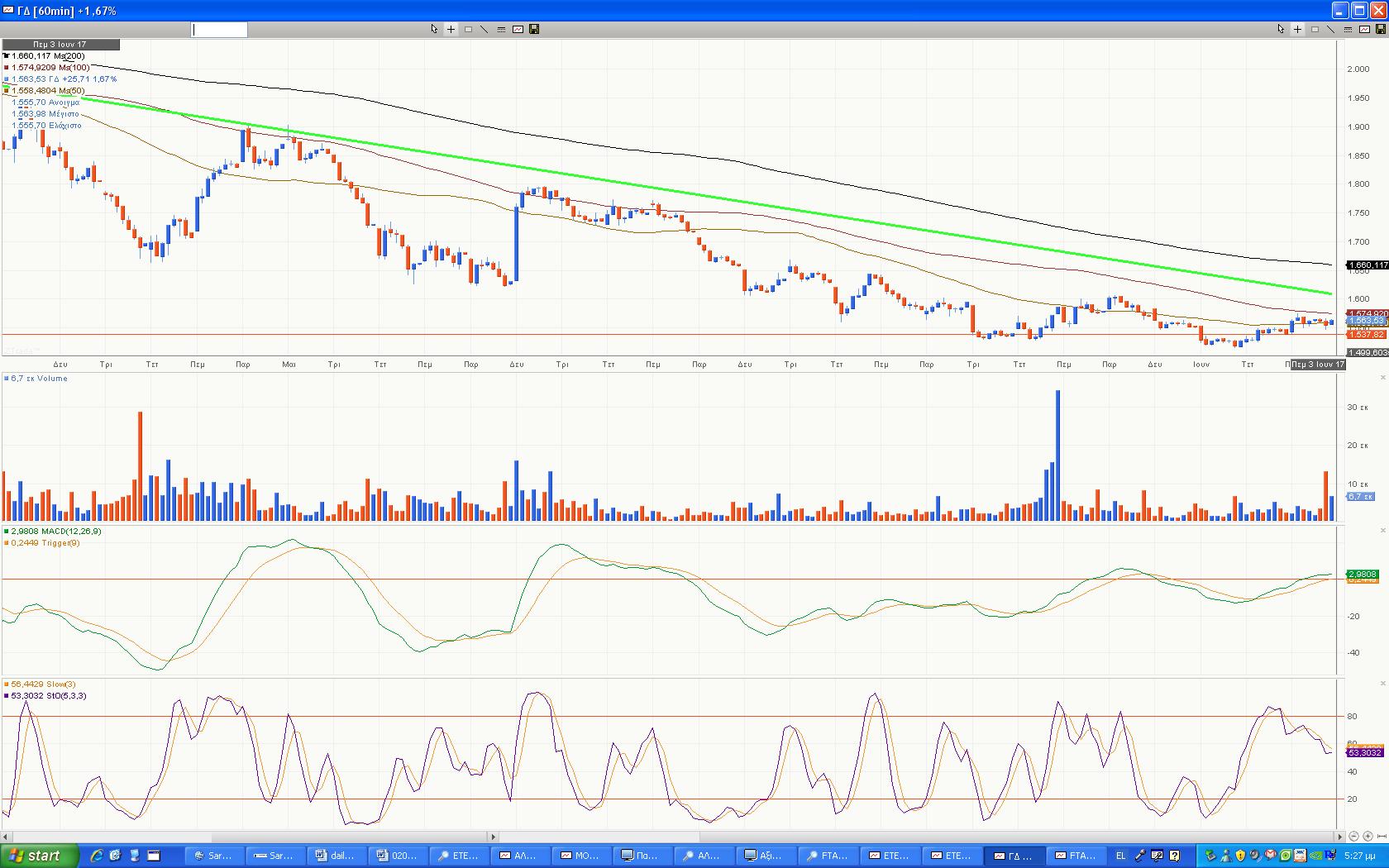Select the Ma(200) legend entry

pyautogui.click(x=45, y=56)
